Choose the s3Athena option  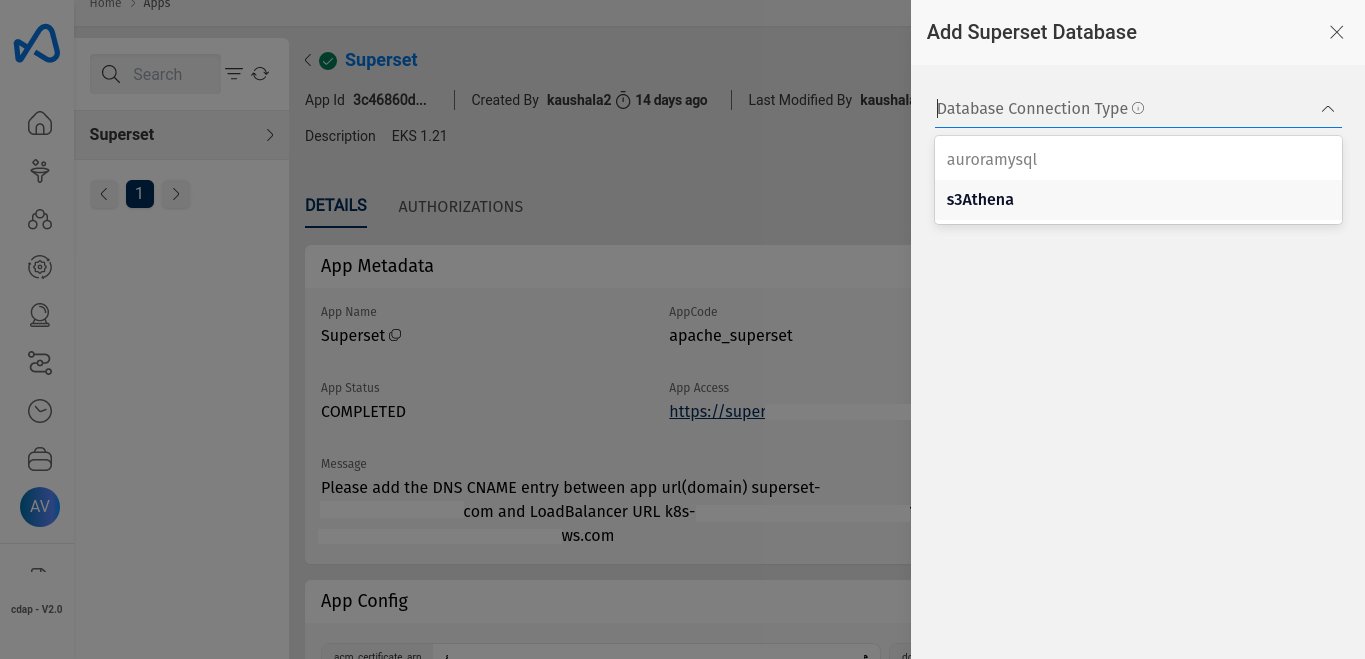pyautogui.click(x=1138, y=200)
